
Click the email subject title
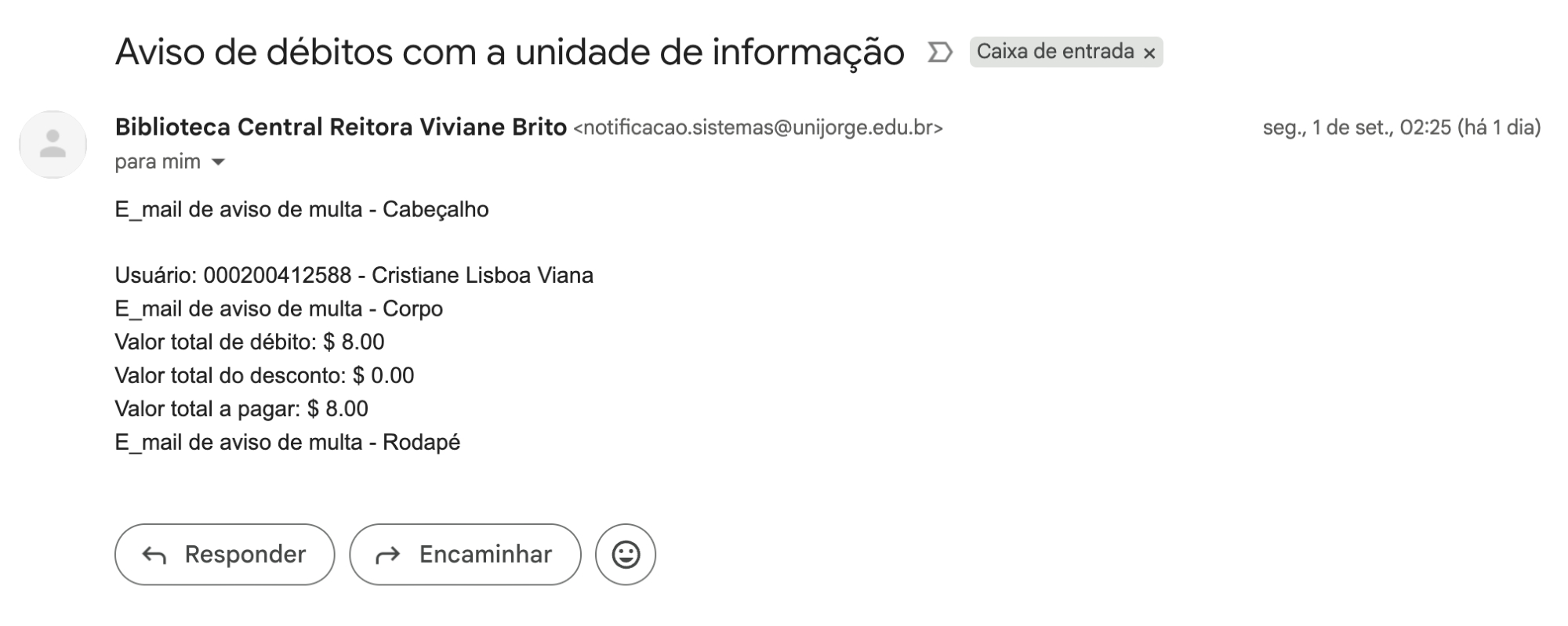[x=510, y=52]
